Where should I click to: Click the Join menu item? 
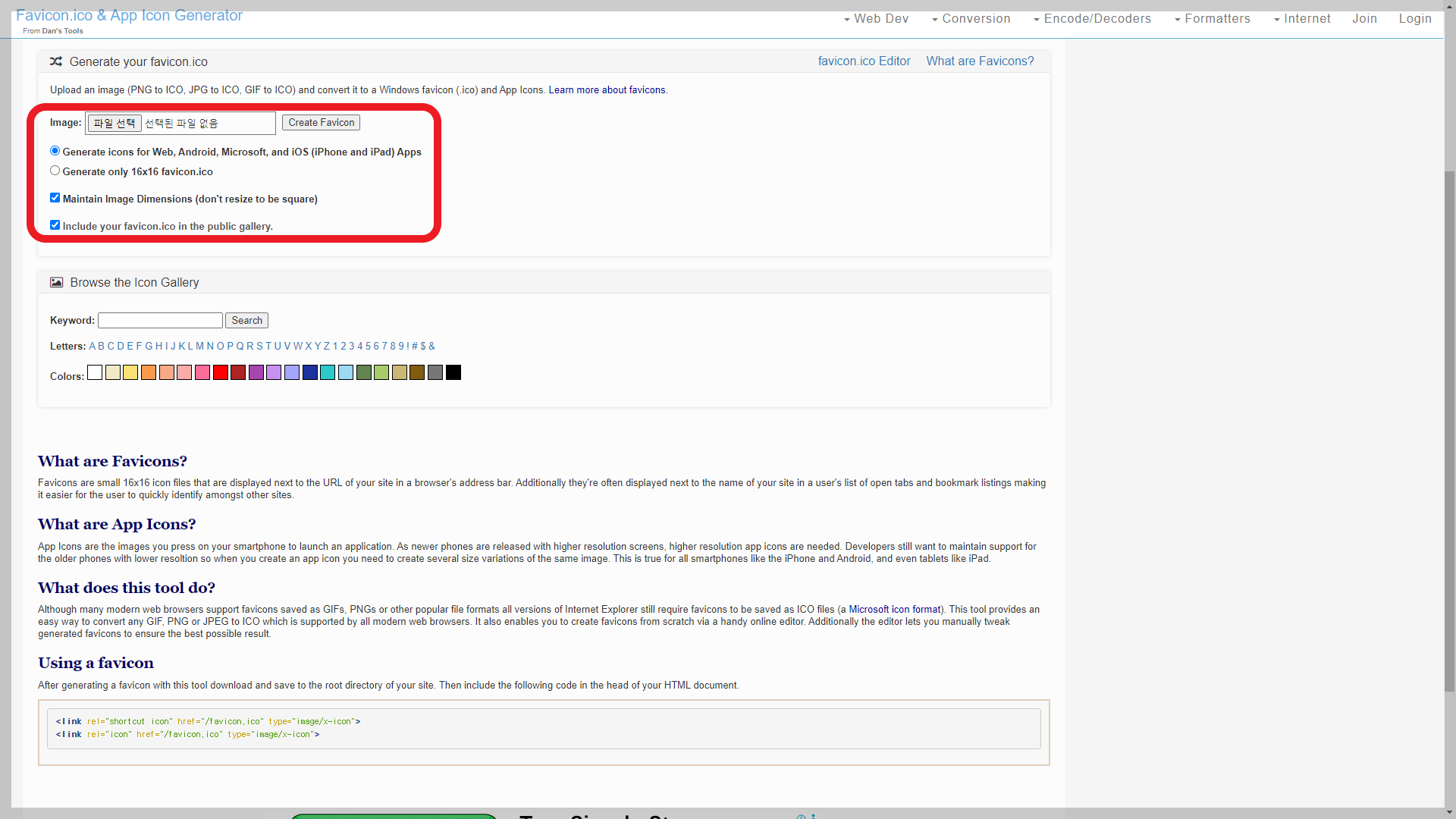pyautogui.click(x=1364, y=19)
